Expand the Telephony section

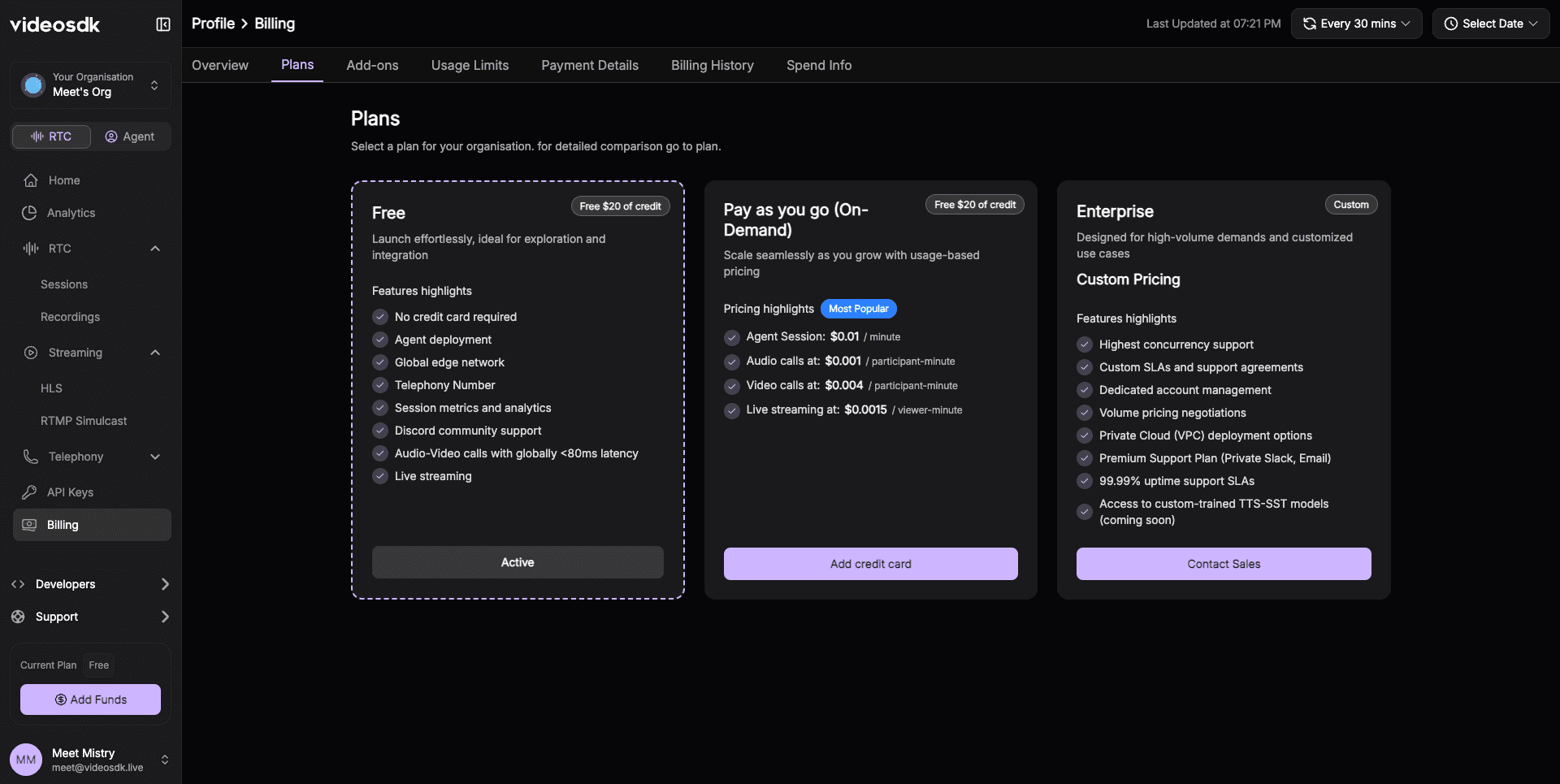[155, 456]
